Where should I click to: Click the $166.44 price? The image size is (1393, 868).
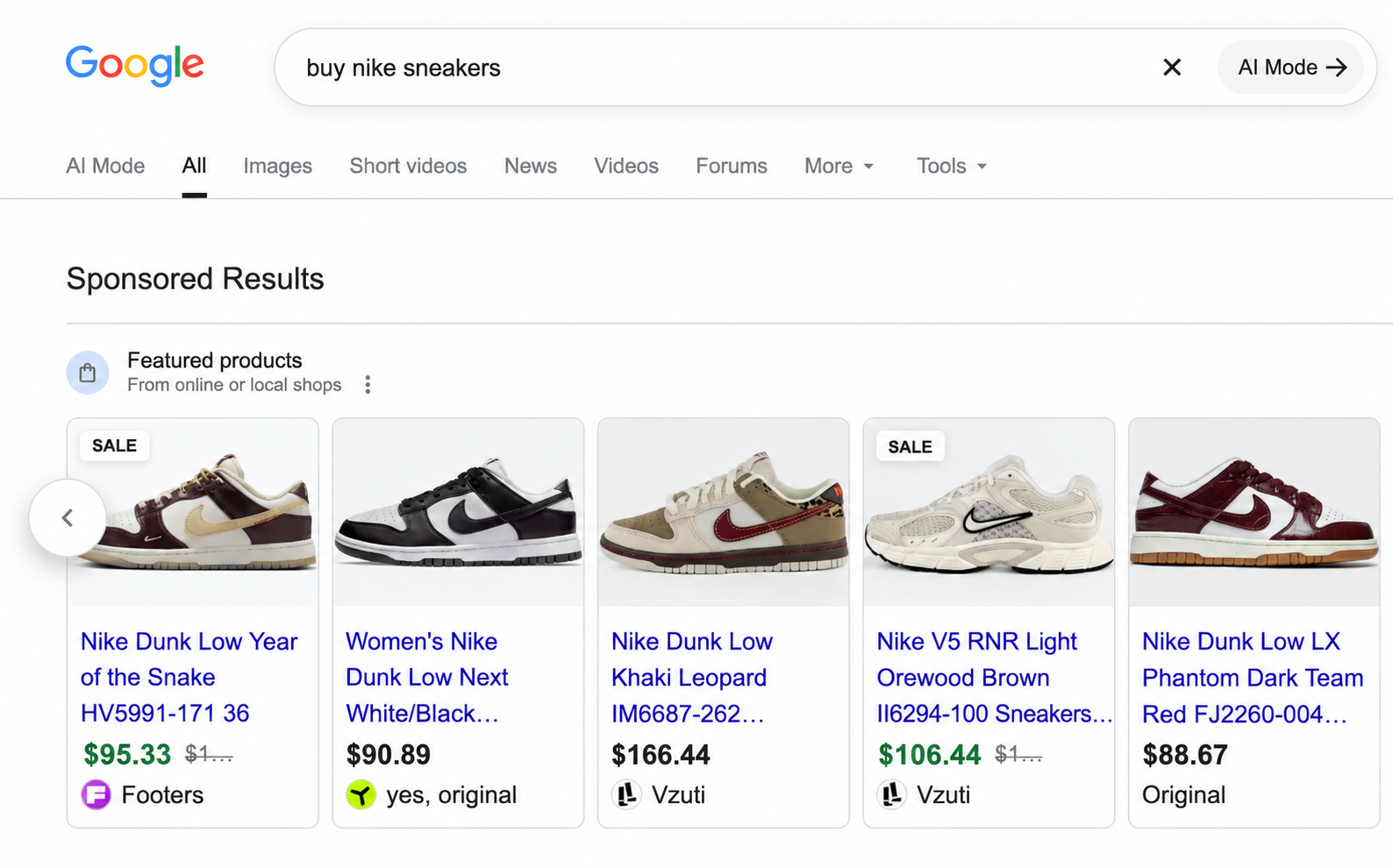point(661,754)
